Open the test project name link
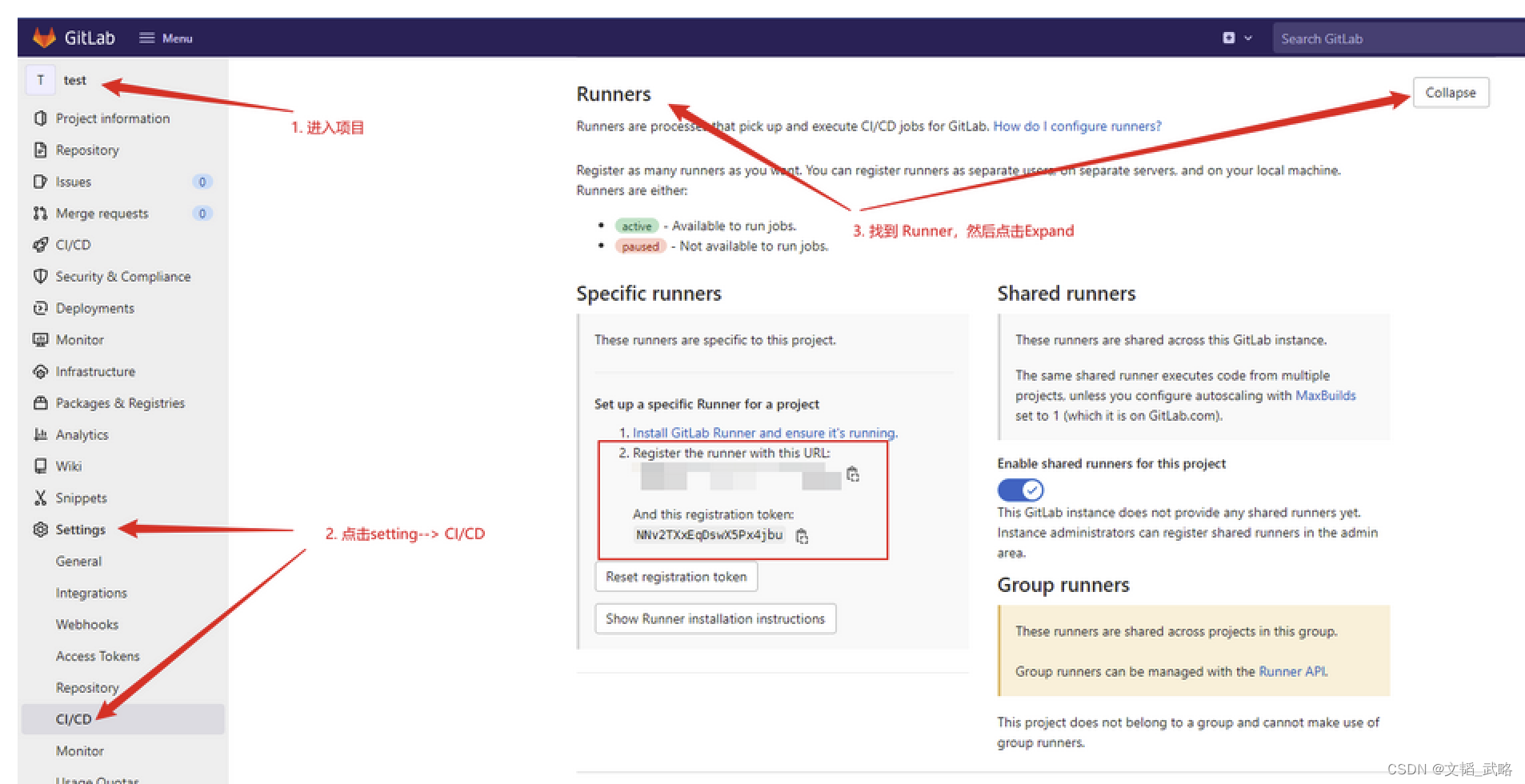This screenshot has height=784, width=1525. click(74, 80)
